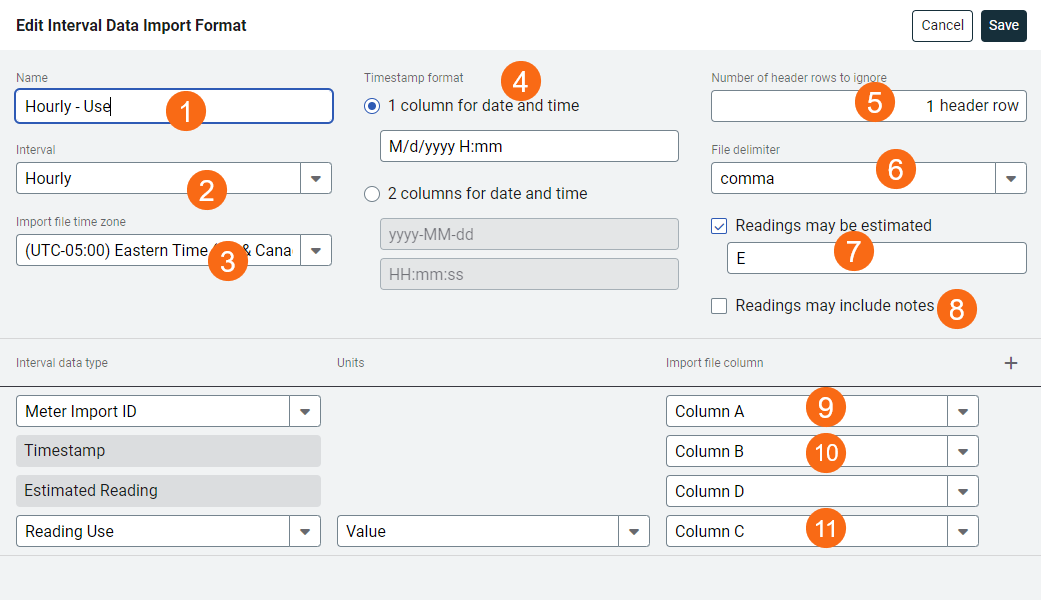1041x600 pixels.
Task: Select 1 column for date and time
Action: pyautogui.click(x=372, y=106)
